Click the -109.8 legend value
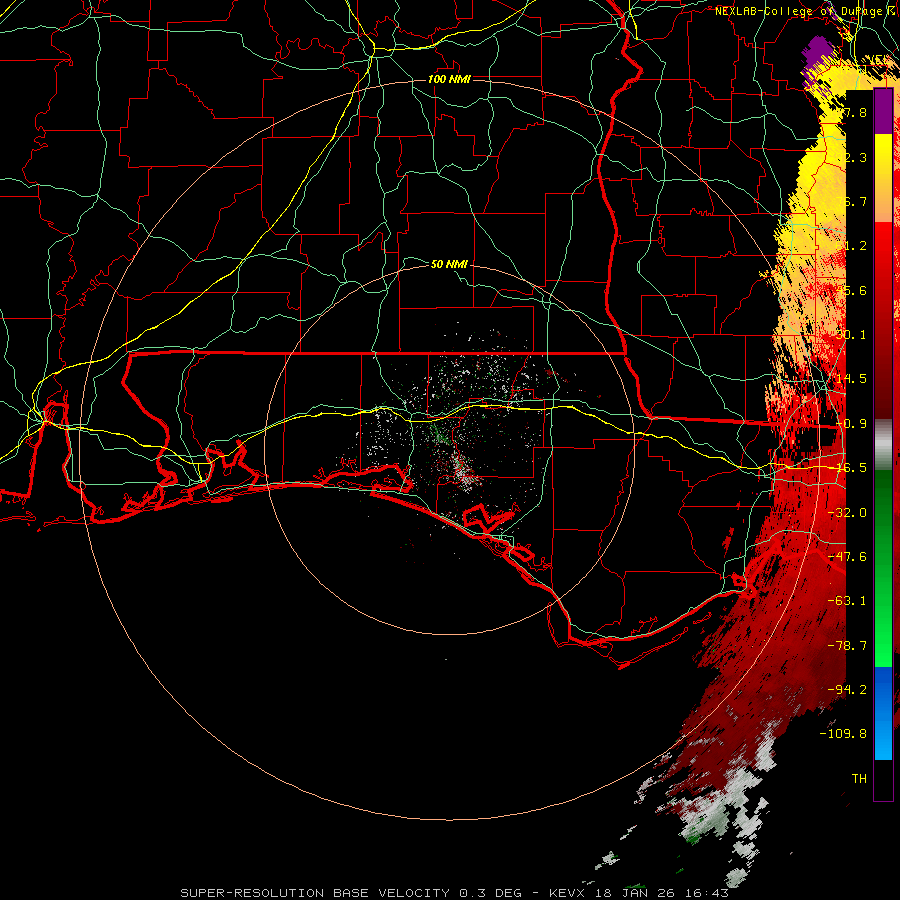This screenshot has height=900, width=900. pyautogui.click(x=843, y=734)
